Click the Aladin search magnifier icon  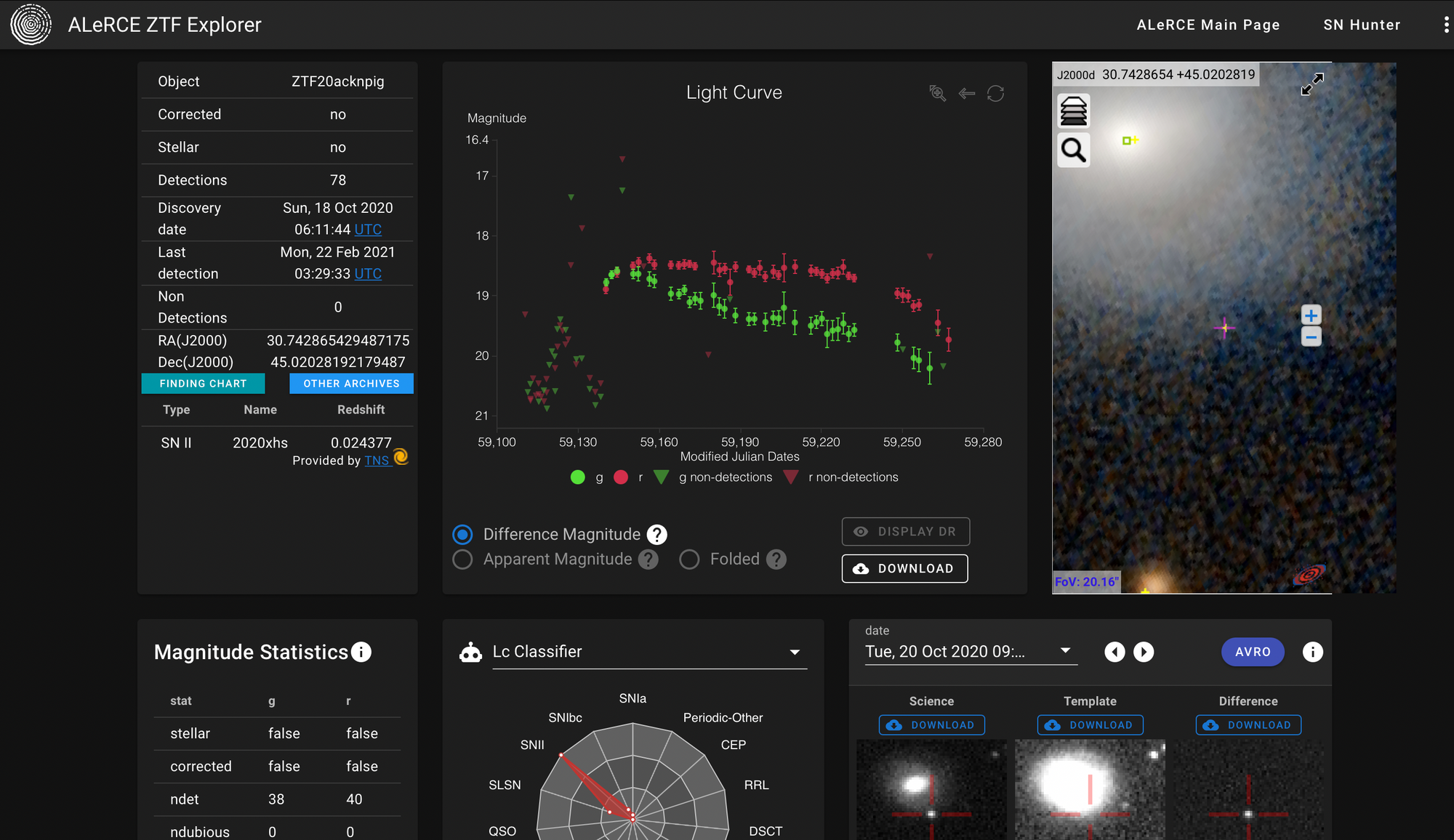click(x=1073, y=150)
